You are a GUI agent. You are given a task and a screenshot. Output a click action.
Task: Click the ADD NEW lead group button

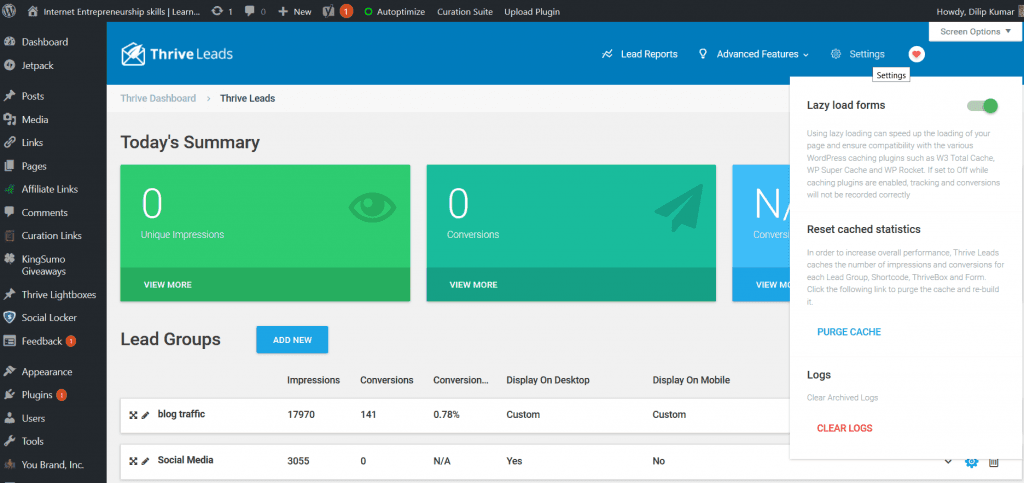point(292,340)
